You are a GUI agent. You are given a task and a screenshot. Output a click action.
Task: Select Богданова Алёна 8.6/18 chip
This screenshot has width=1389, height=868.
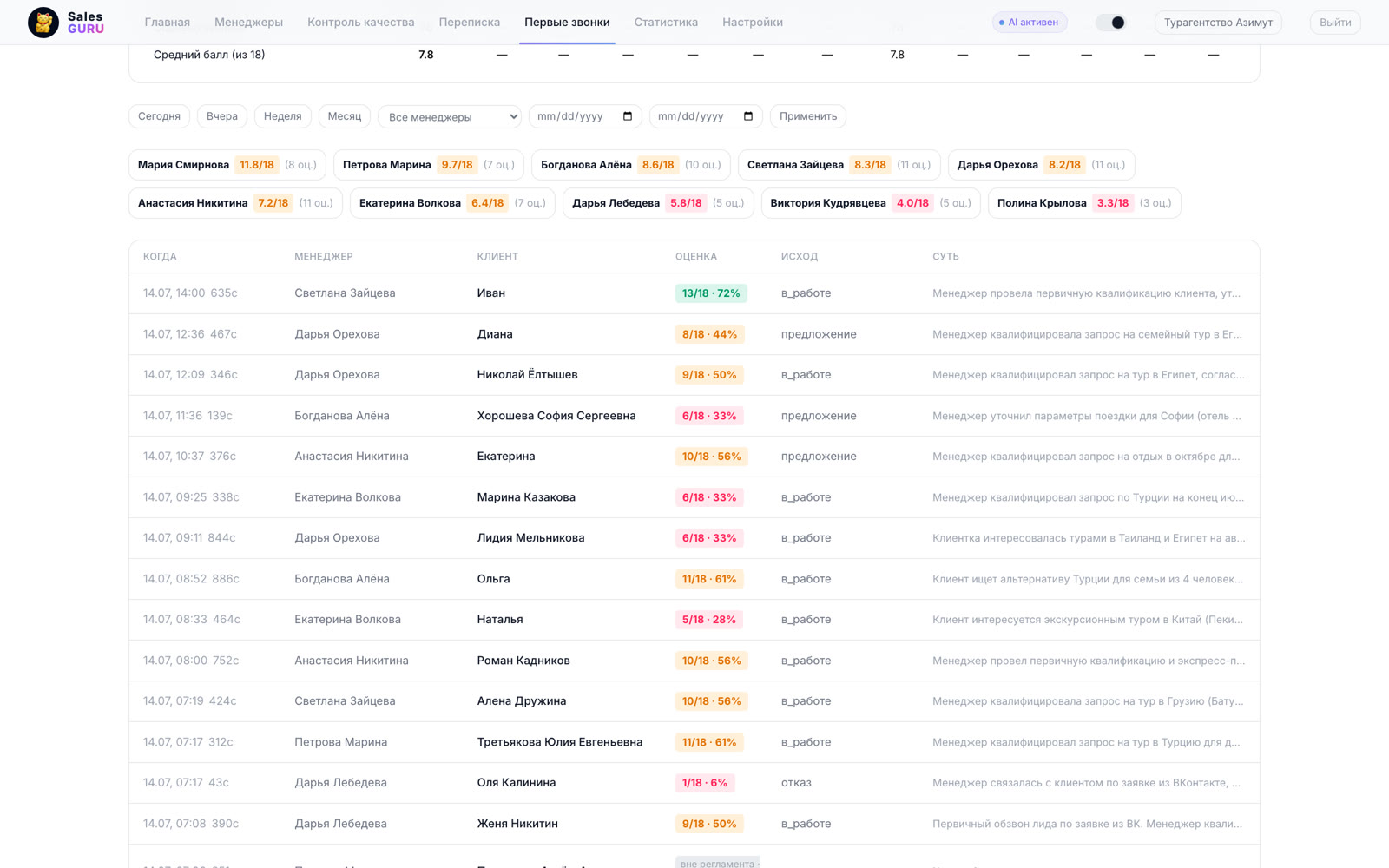tap(631, 165)
